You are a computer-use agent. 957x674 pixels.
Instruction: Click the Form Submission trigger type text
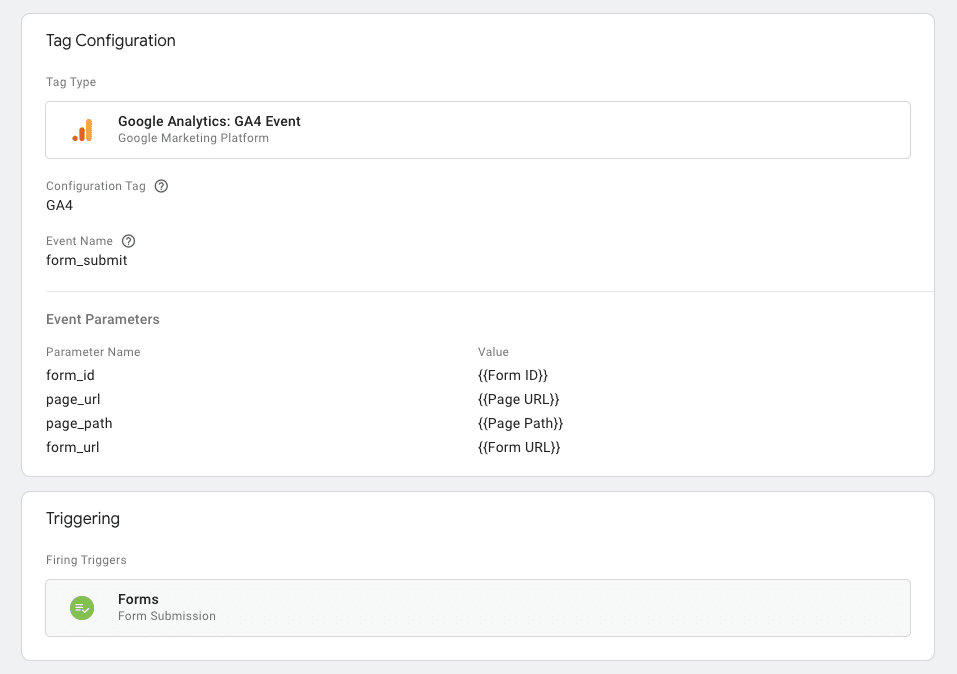167,616
